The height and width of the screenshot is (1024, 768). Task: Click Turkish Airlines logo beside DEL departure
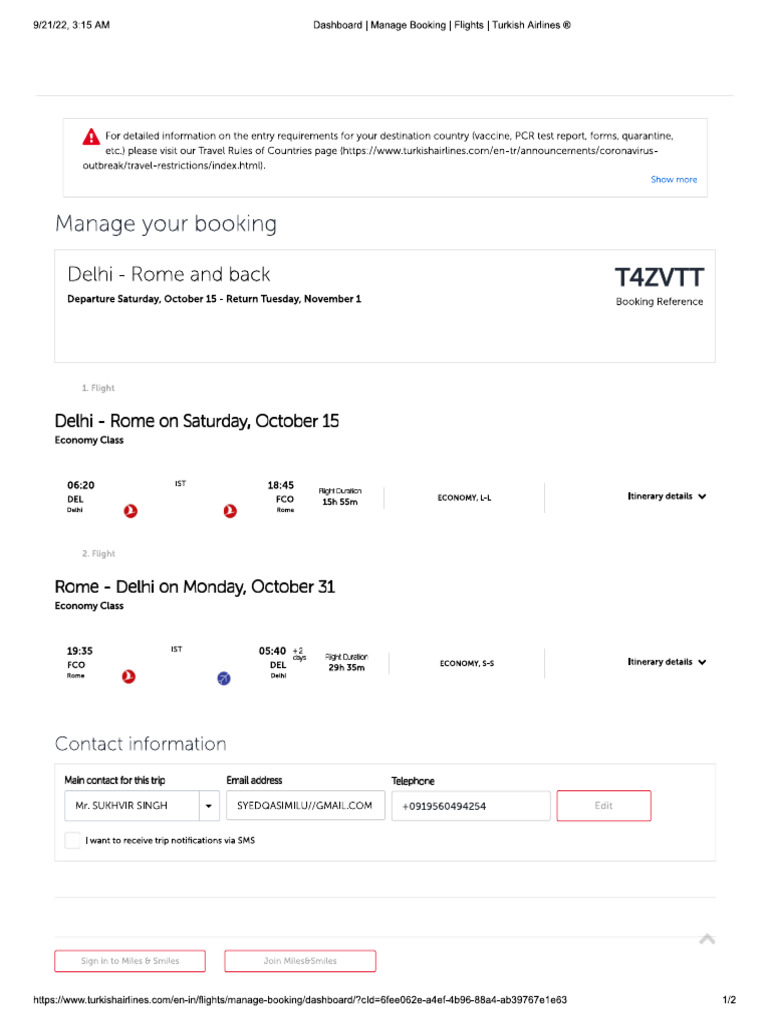130,511
